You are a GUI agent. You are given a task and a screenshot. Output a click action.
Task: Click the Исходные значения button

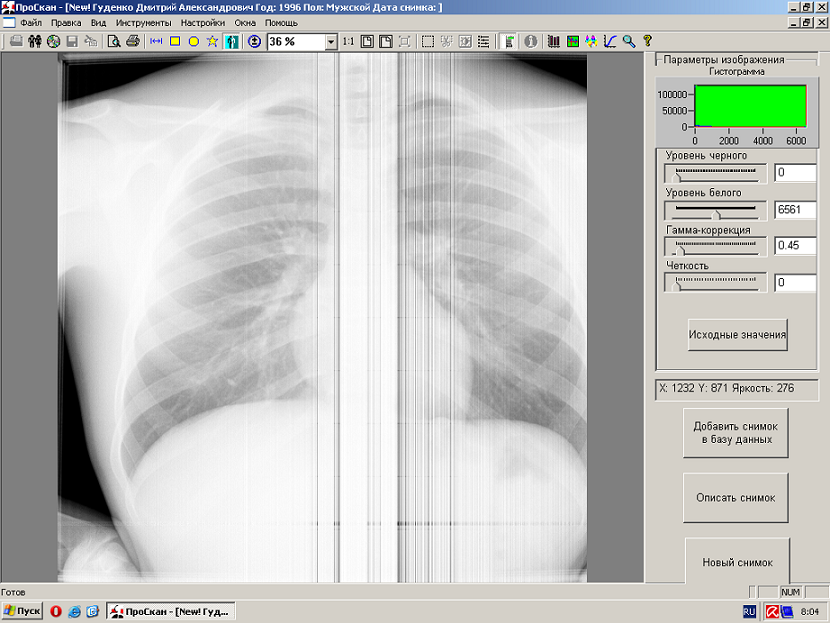(x=737, y=335)
